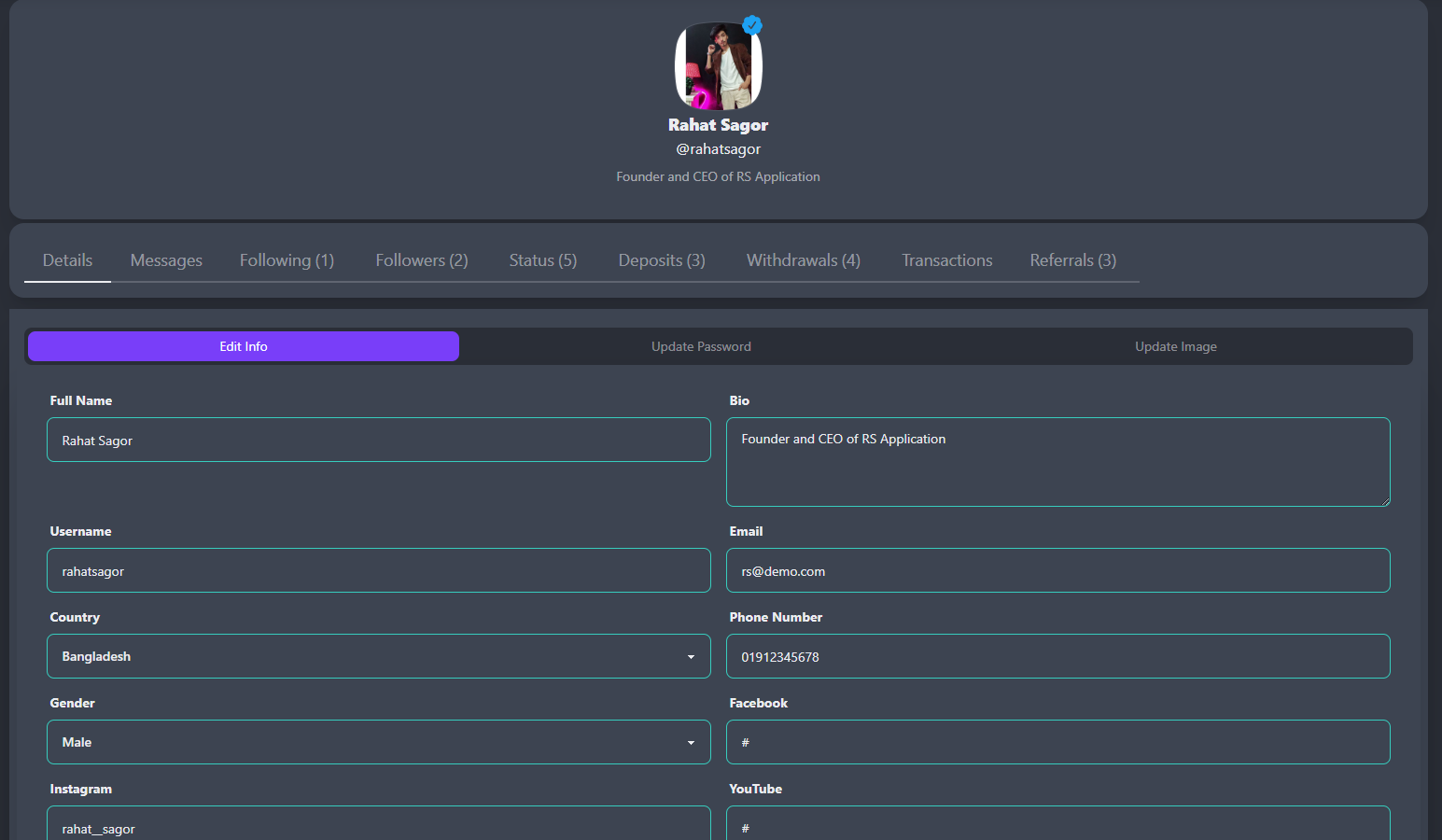View the Deposits (3) tab

click(x=661, y=259)
